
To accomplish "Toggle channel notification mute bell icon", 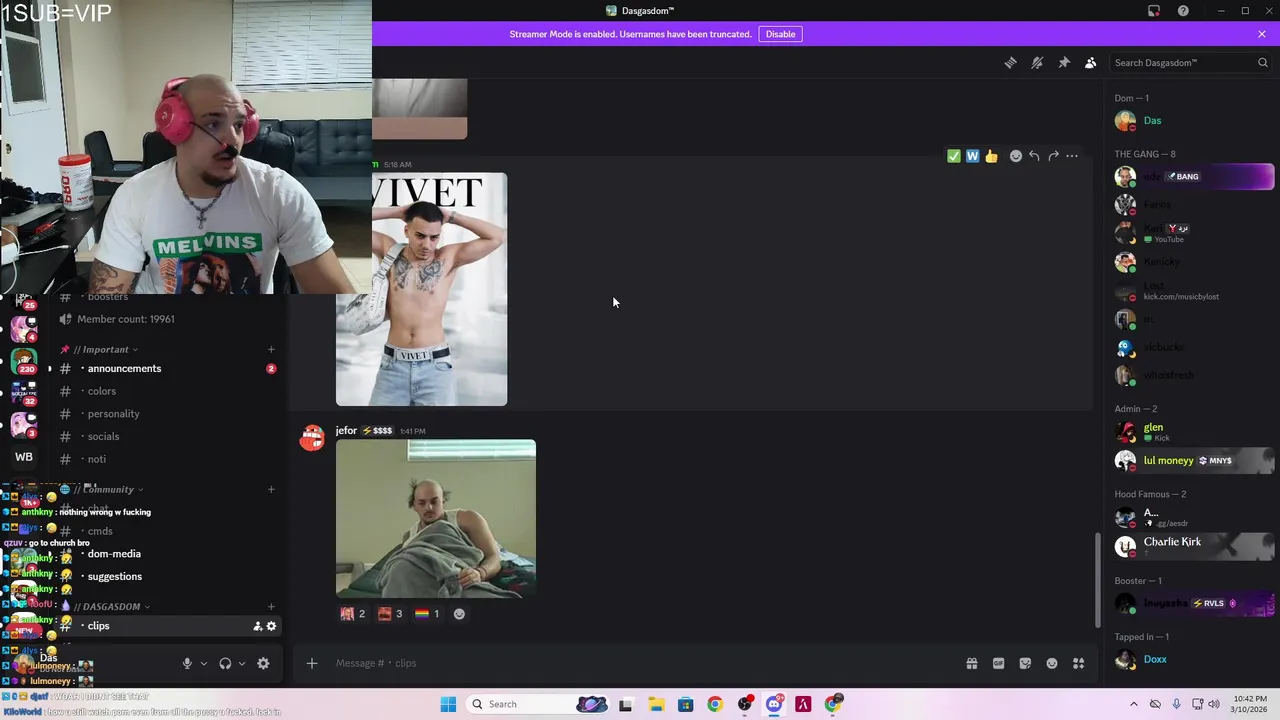I will 1037,62.
